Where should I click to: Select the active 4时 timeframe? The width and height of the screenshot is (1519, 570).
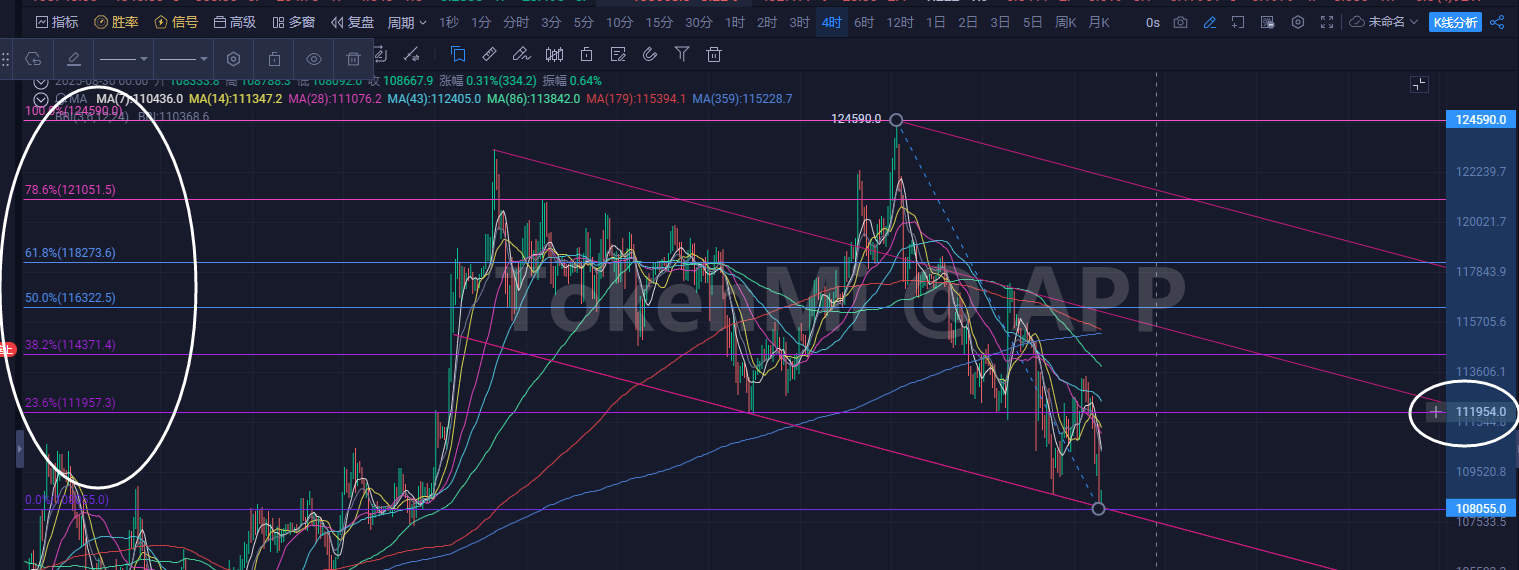point(831,22)
